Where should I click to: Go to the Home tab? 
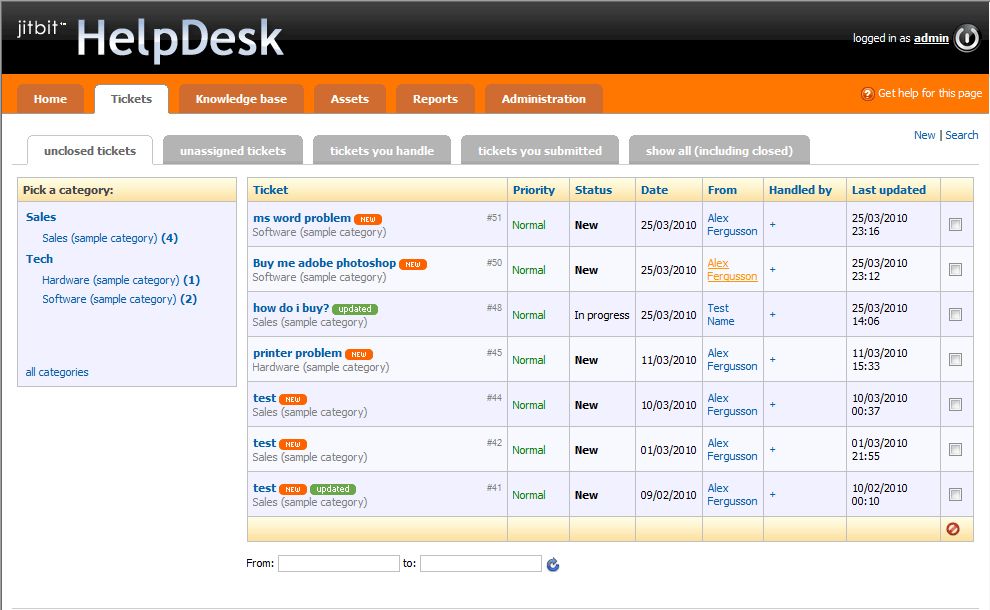(51, 99)
